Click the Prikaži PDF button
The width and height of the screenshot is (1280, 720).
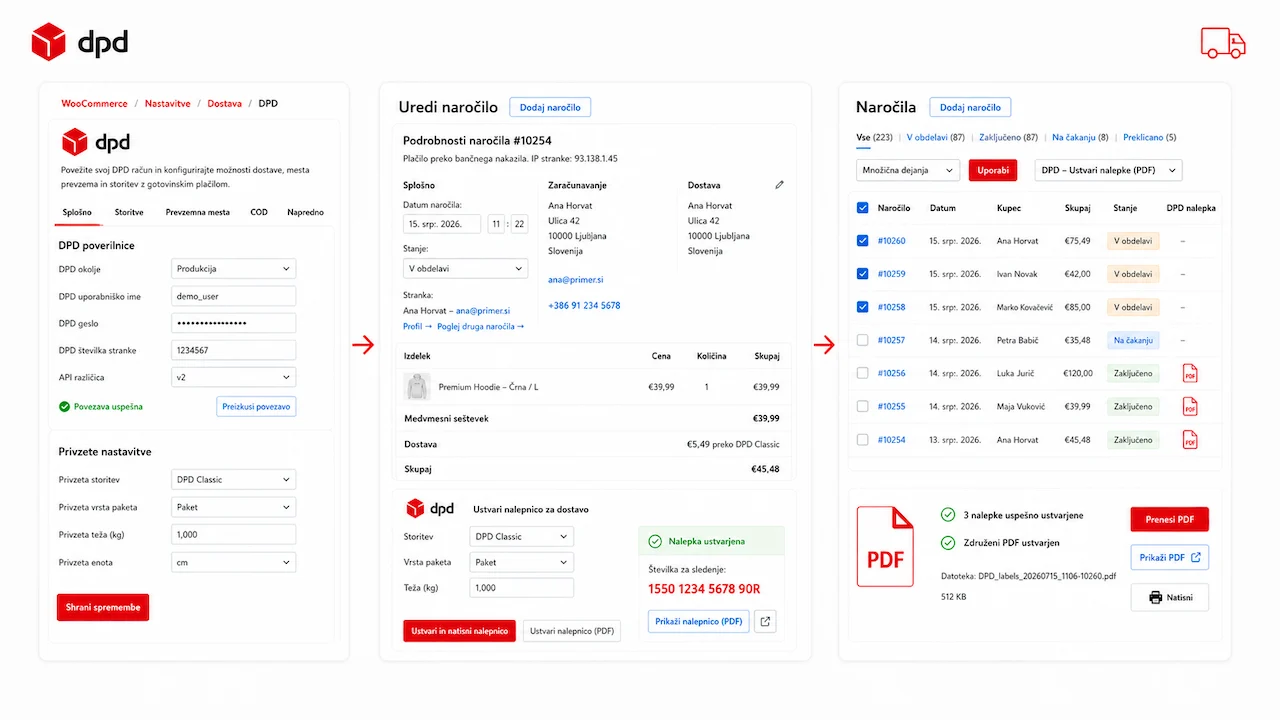(1170, 557)
